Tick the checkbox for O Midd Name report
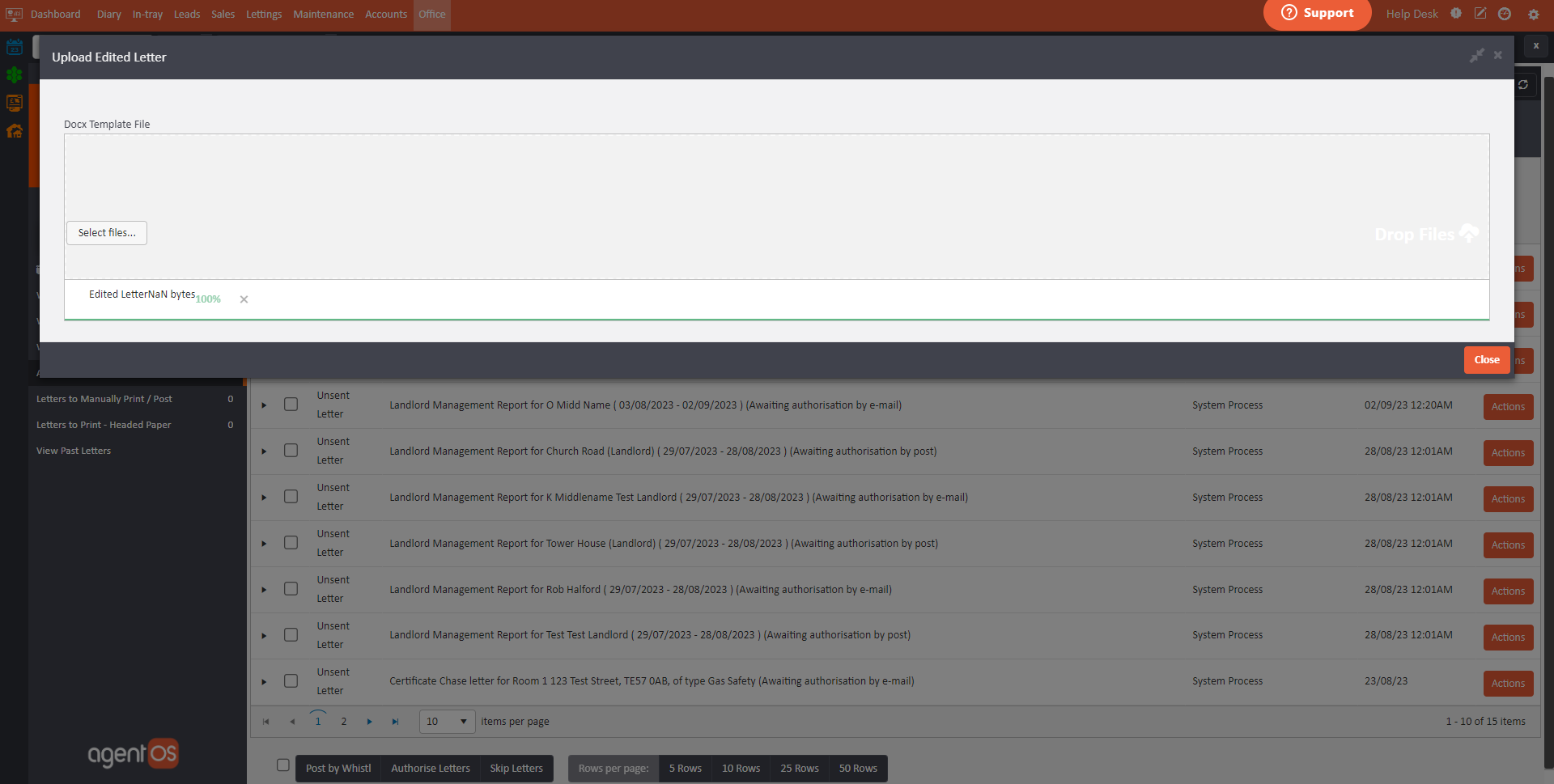Image resolution: width=1554 pixels, height=784 pixels. coord(291,405)
